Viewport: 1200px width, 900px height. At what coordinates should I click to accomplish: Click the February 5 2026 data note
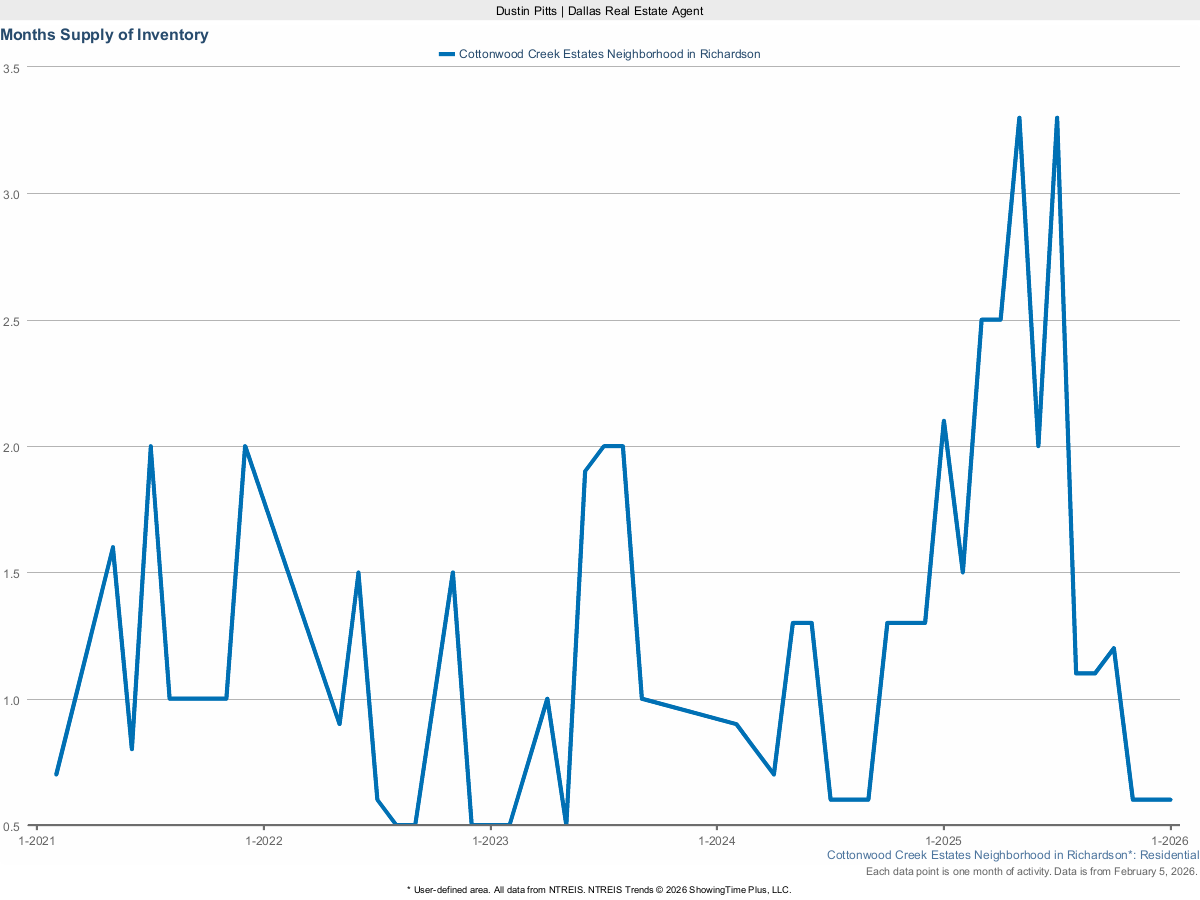click(1030, 871)
